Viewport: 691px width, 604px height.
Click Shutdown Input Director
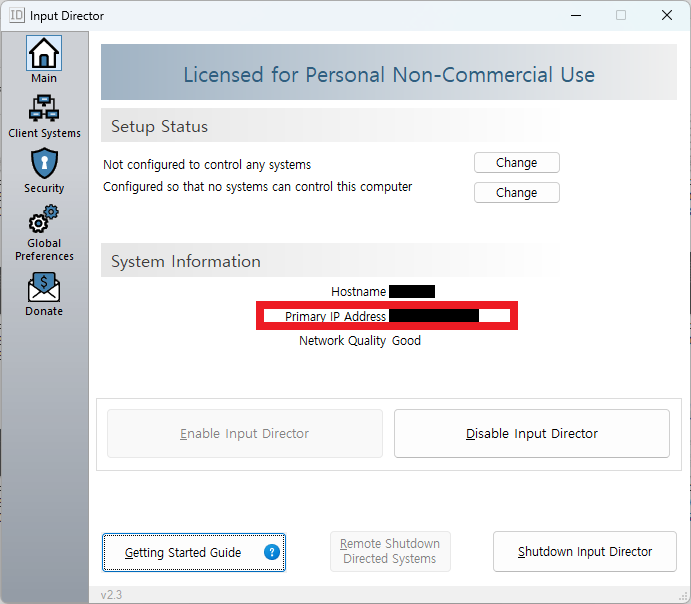pyautogui.click(x=584, y=552)
